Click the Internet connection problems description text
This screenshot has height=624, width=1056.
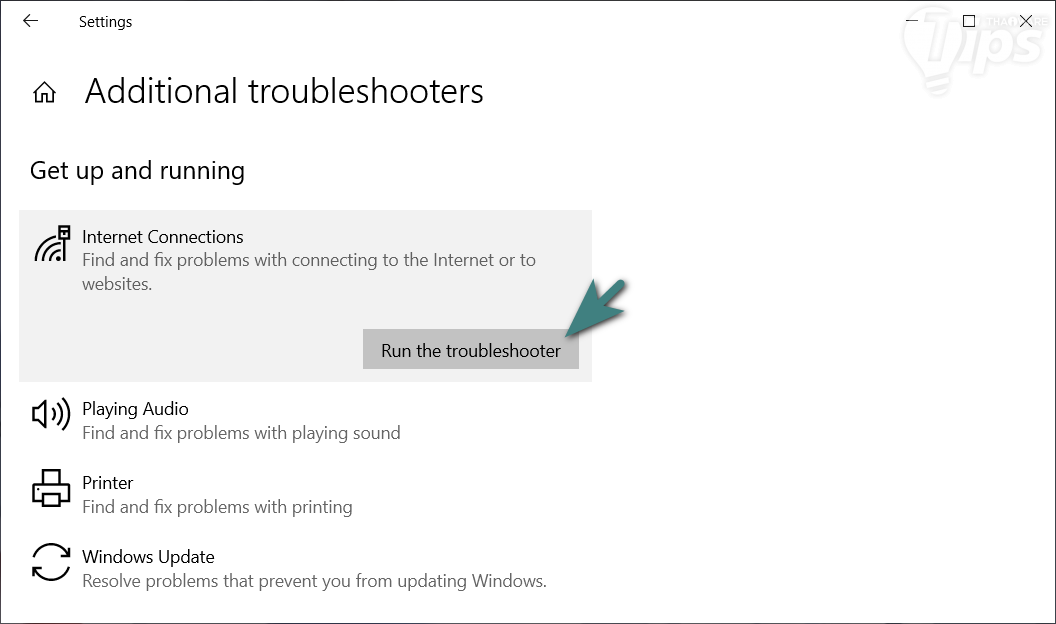click(308, 271)
